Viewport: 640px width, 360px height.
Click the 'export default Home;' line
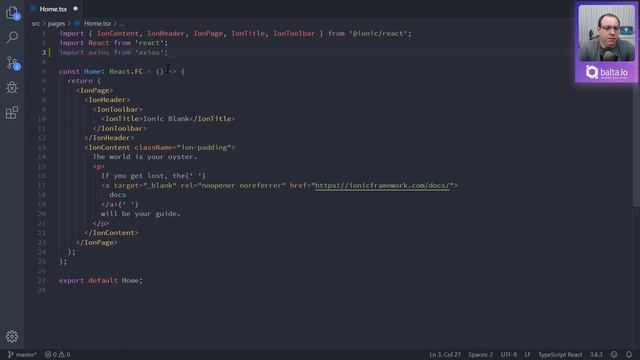(x=101, y=280)
